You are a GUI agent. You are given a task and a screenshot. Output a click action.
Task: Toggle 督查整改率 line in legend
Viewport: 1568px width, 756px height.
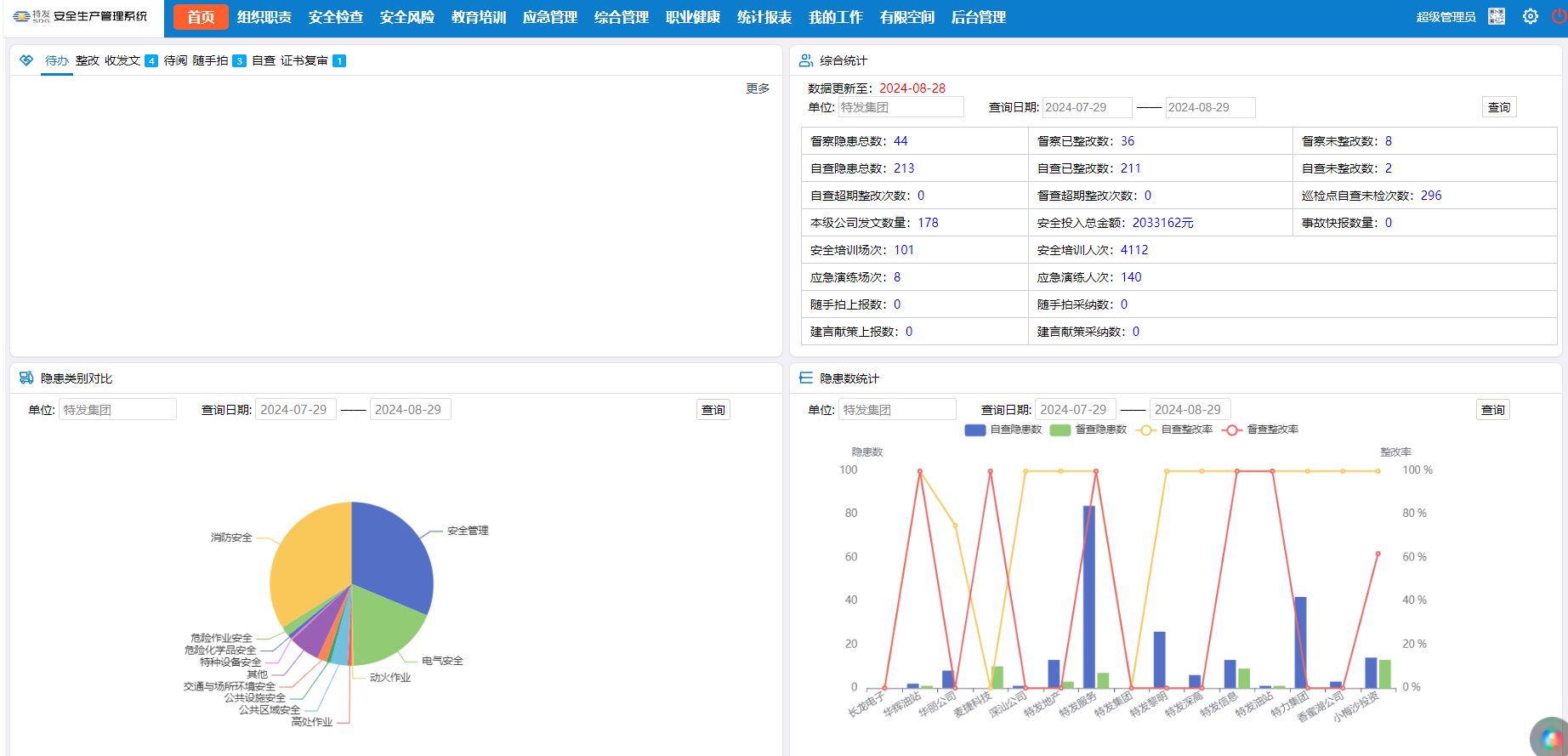tap(1260, 429)
